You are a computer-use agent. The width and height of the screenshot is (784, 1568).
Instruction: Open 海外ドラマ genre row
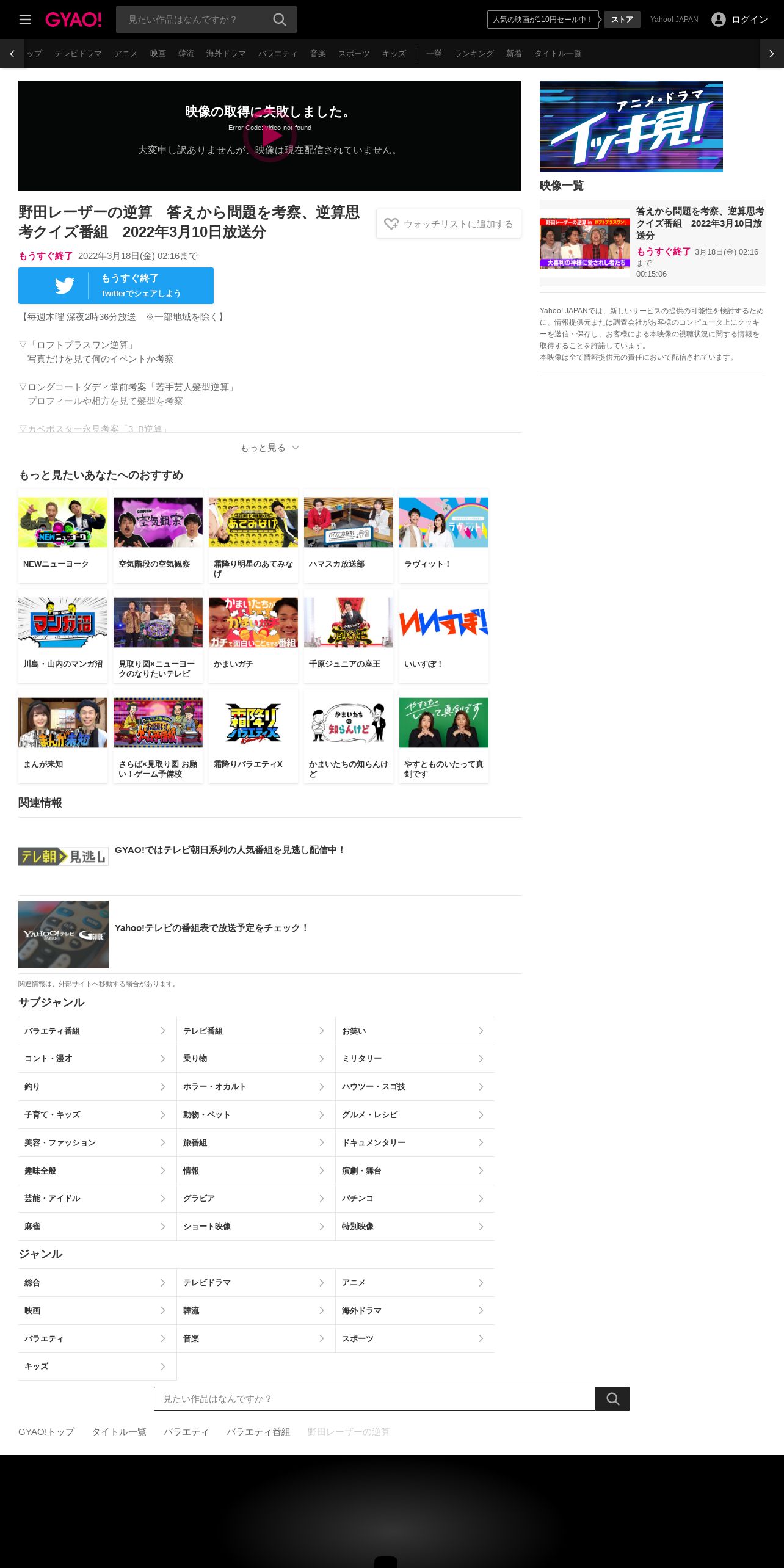pyautogui.click(x=415, y=1310)
